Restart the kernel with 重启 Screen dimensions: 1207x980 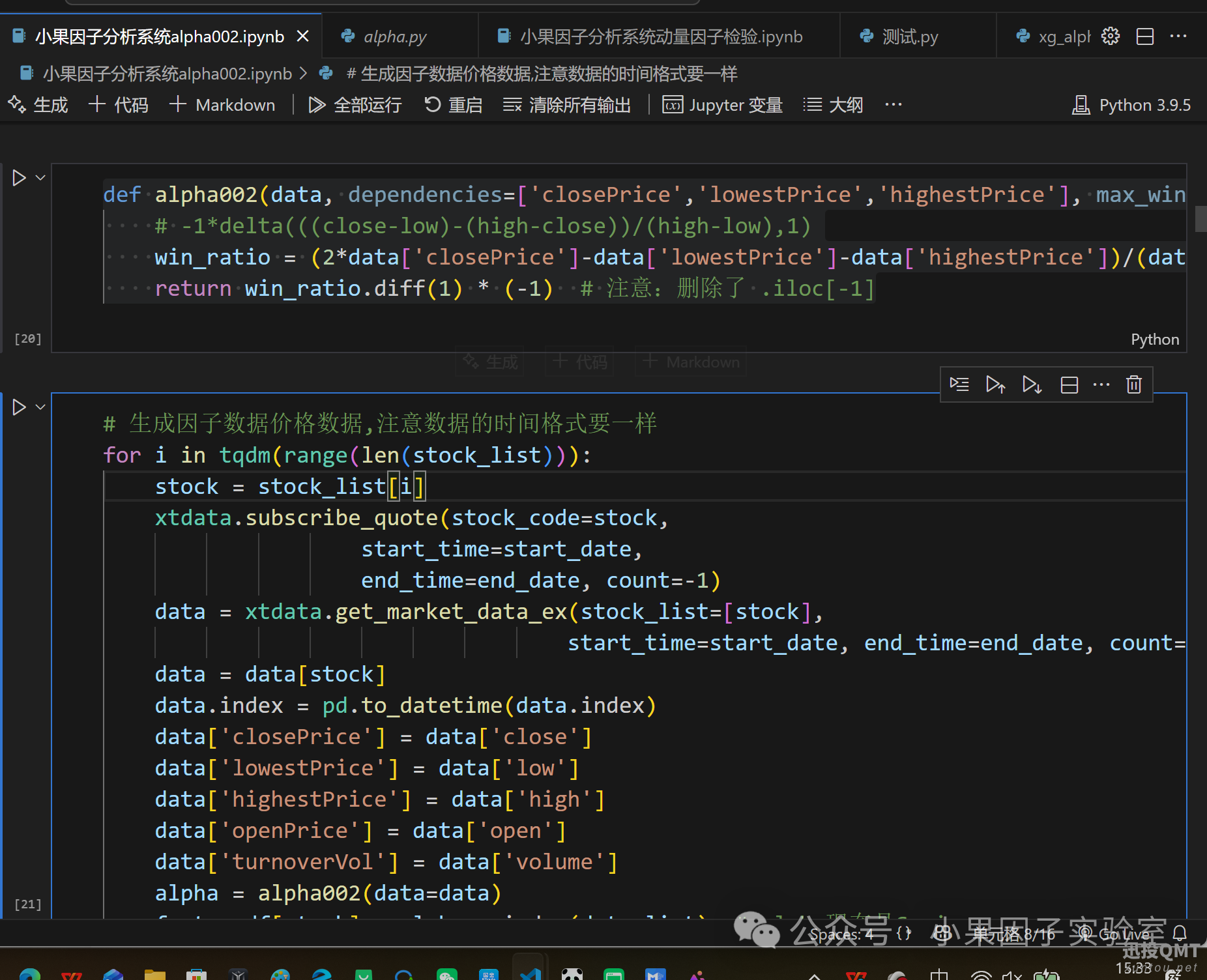[x=453, y=105]
